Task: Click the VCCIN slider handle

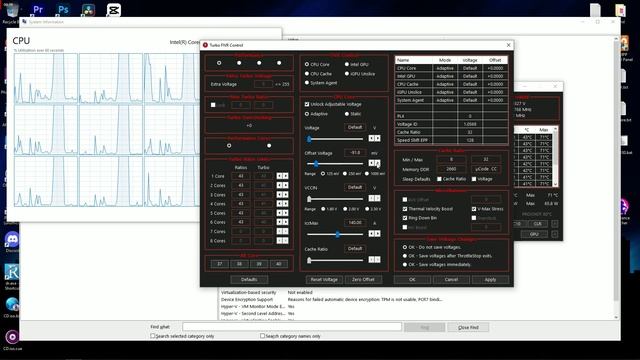Action: click(x=309, y=199)
